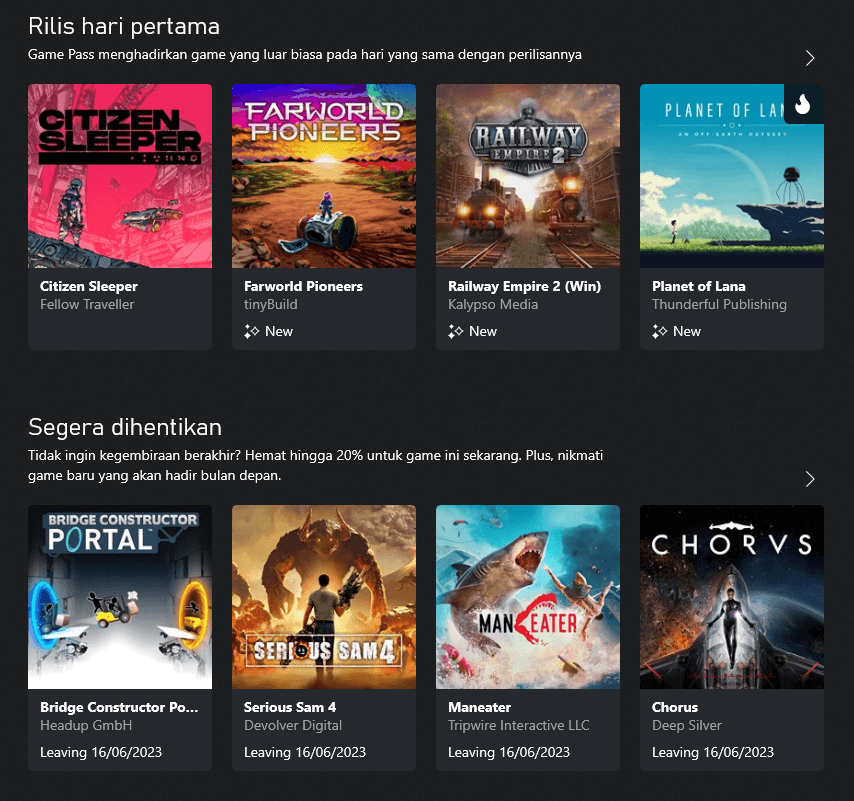Image resolution: width=854 pixels, height=801 pixels.
Task: Click the New label on Planet of Lana
Action: tap(687, 331)
